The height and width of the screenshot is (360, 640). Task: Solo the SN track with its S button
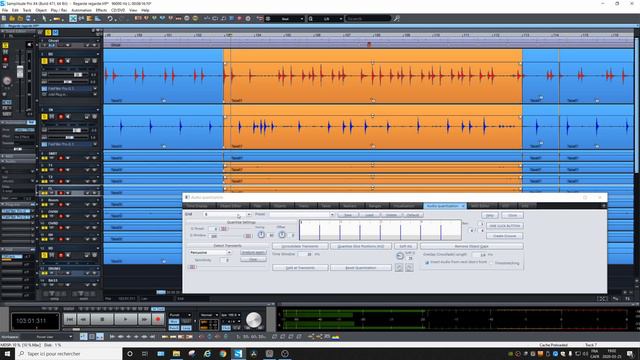tap(44, 117)
